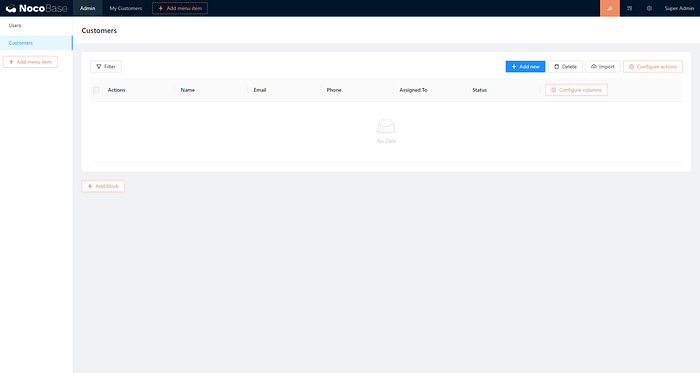
Task: Click the Add new button
Action: [525, 66]
